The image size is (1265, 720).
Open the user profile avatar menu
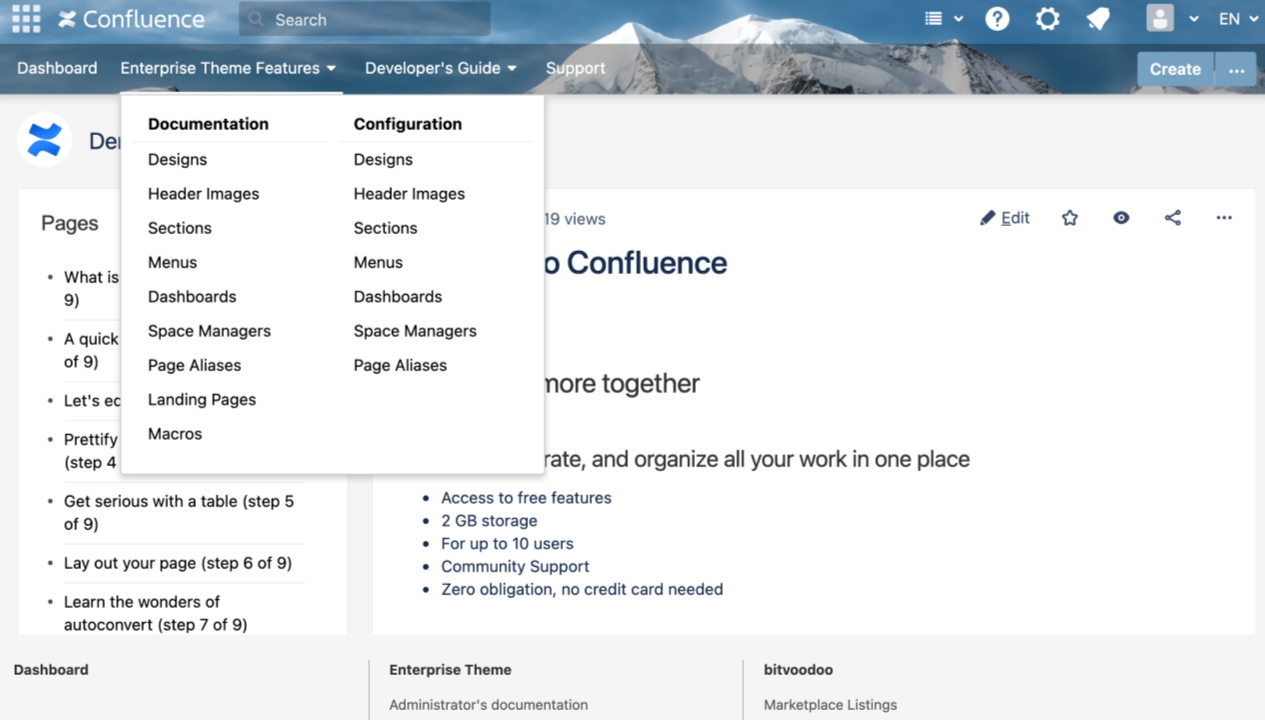tap(1160, 19)
